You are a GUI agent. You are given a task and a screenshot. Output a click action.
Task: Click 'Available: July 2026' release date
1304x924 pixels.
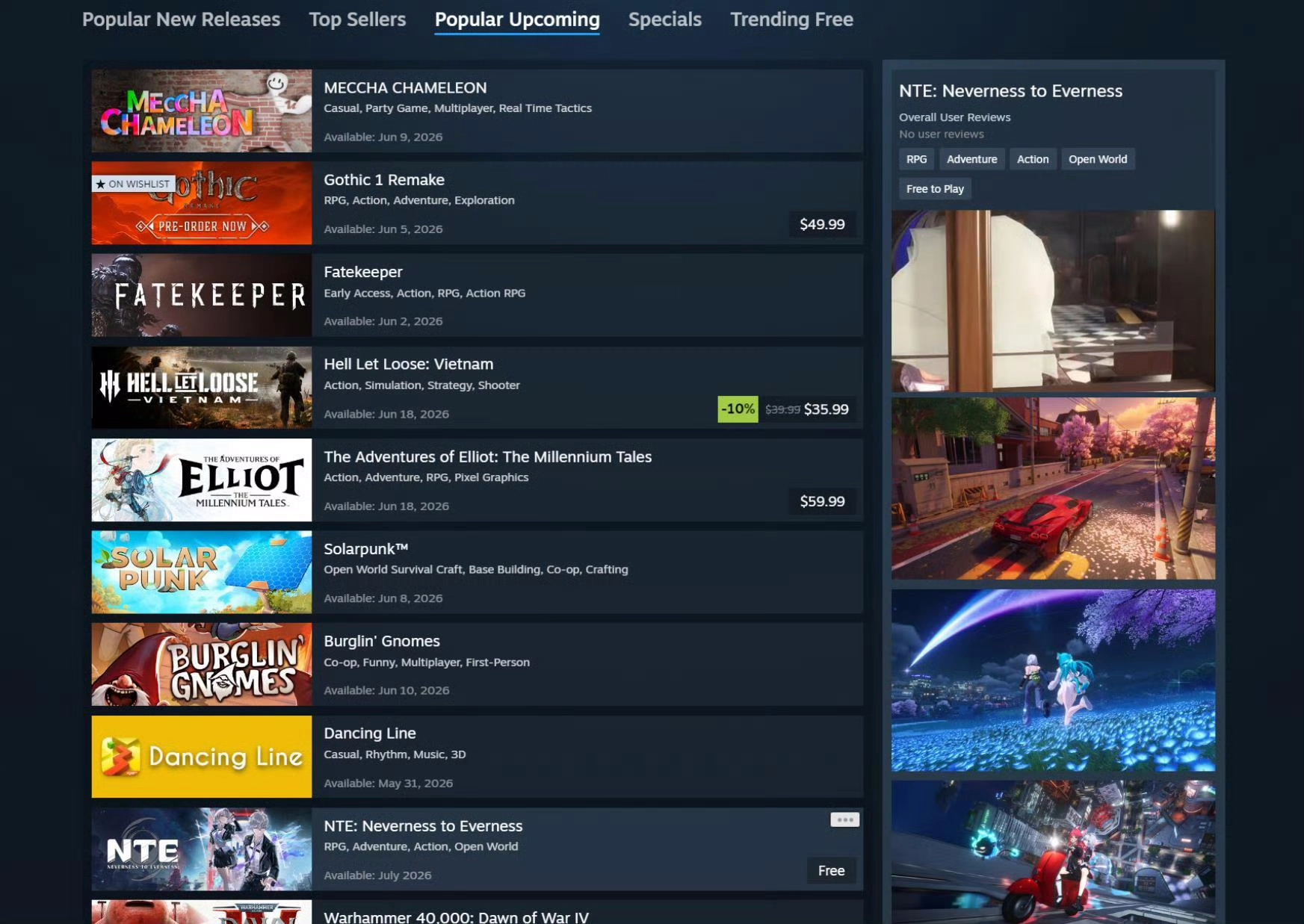coord(377,875)
